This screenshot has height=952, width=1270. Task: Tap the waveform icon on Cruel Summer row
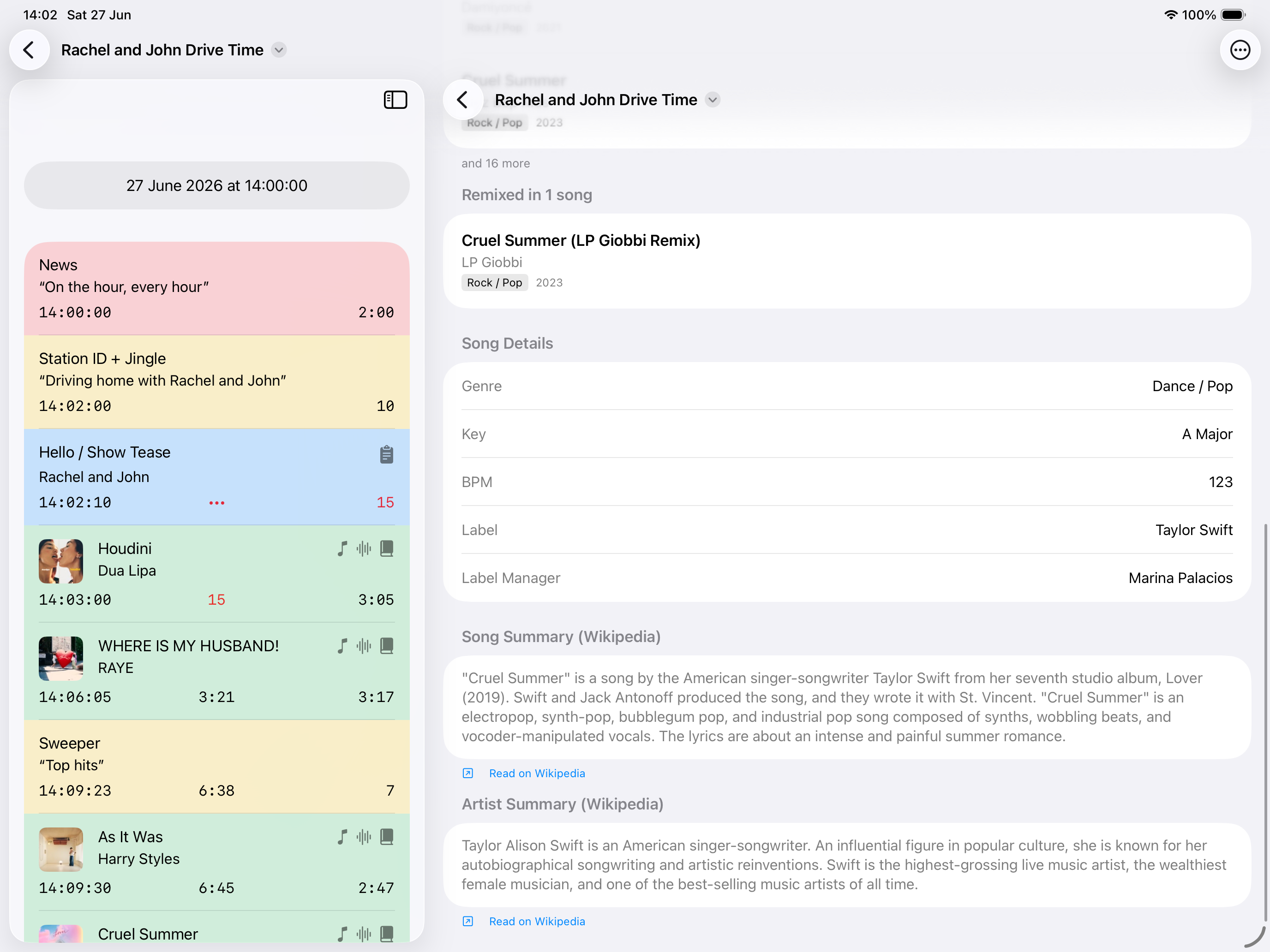pos(364,934)
